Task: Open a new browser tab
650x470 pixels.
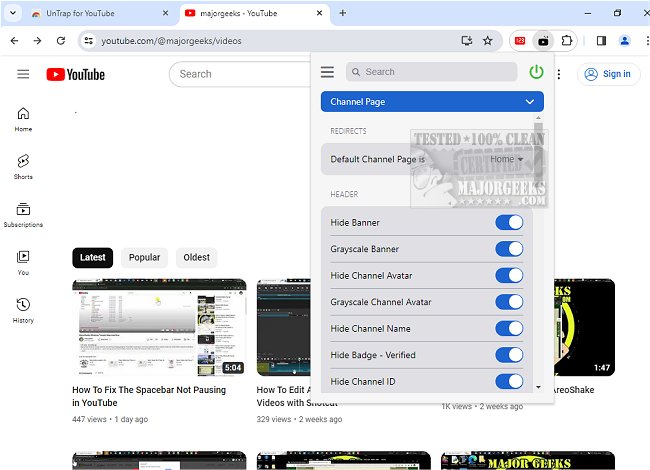Action: pyautogui.click(x=342, y=13)
